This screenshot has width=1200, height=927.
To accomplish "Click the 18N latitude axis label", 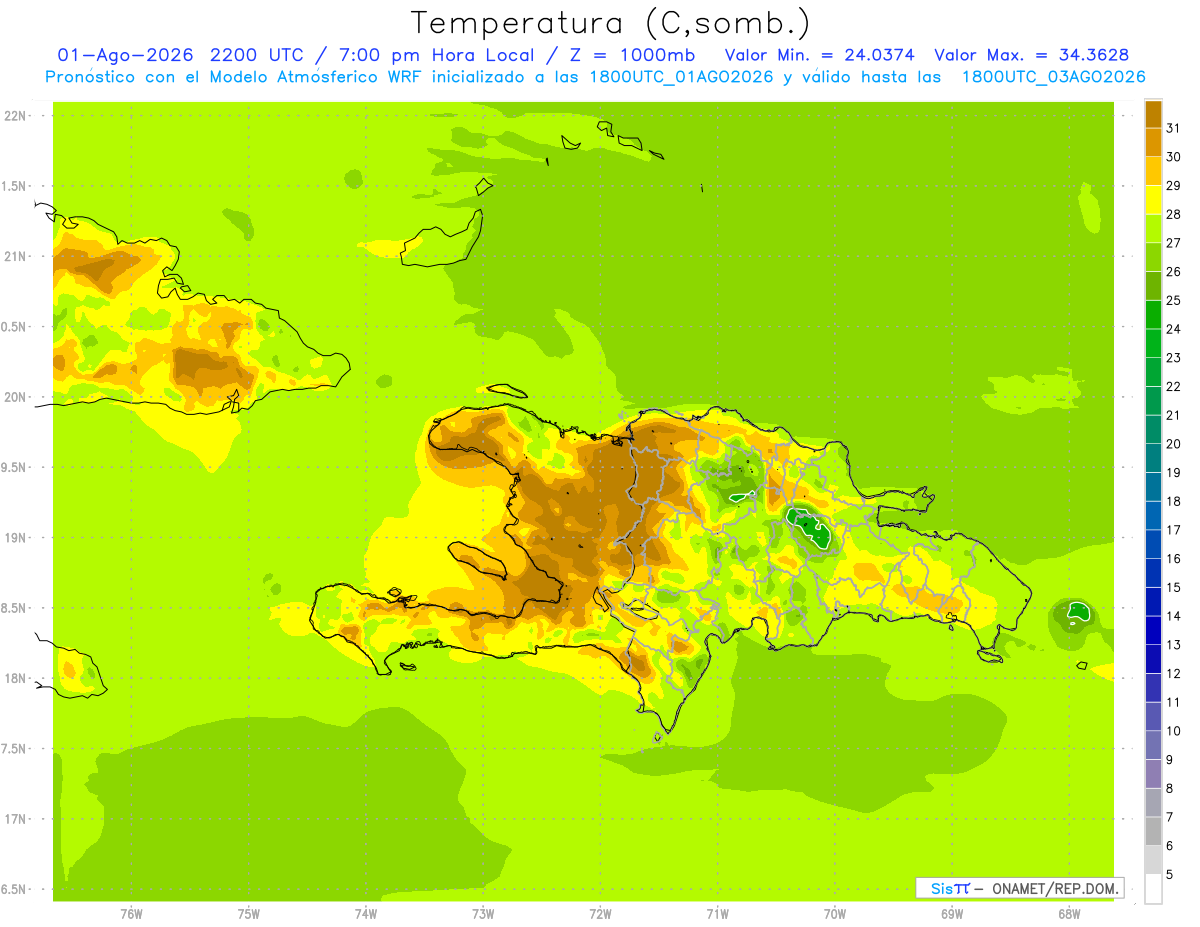I will click(x=15, y=678).
